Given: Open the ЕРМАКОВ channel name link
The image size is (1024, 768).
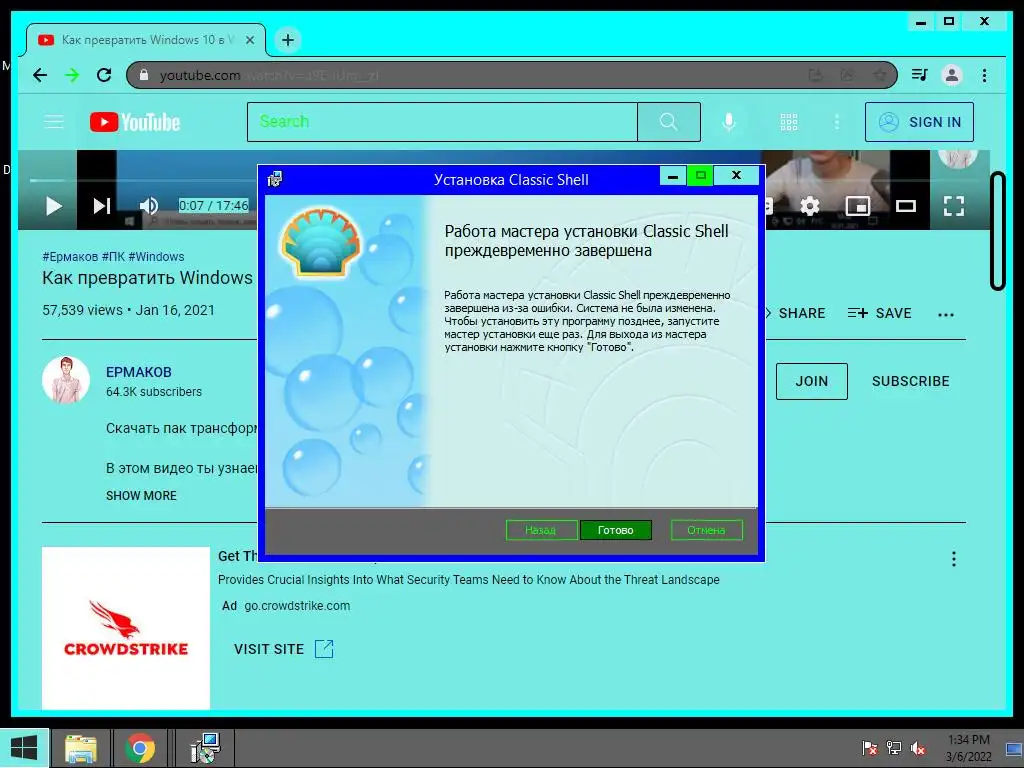Looking at the screenshot, I should coord(138,372).
